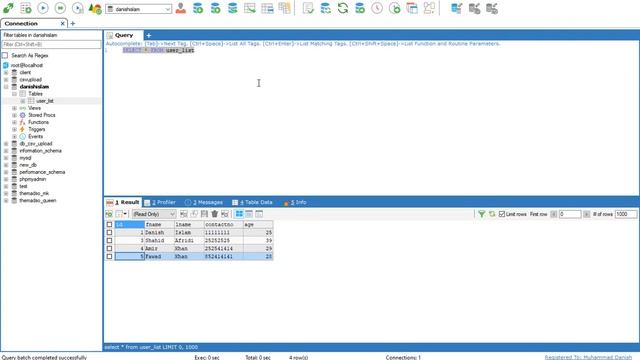Open the export dropdown arrow in result toolbar

[x=125, y=214]
